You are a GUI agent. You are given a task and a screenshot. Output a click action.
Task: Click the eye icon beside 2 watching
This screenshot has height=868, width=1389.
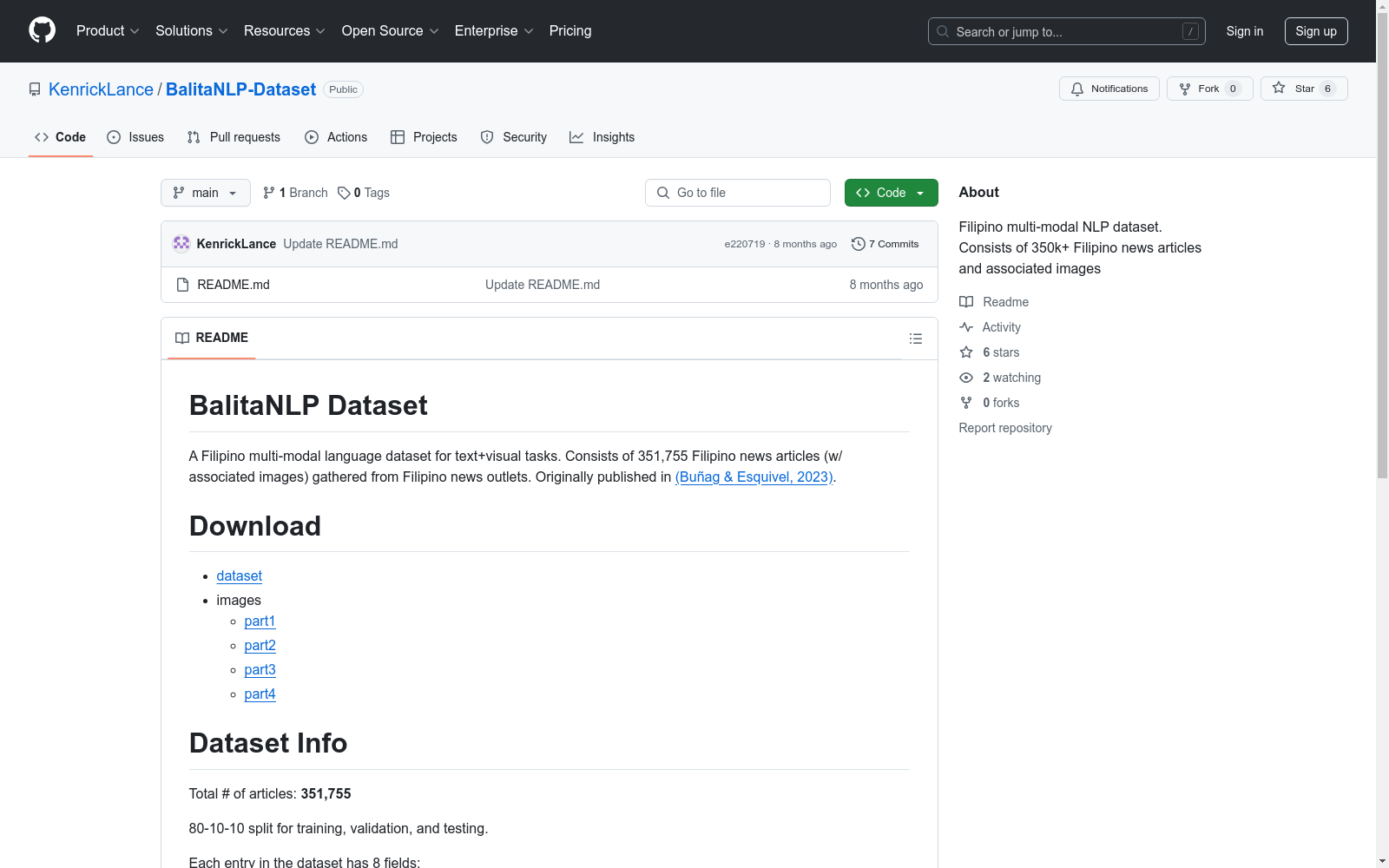pyautogui.click(x=966, y=378)
